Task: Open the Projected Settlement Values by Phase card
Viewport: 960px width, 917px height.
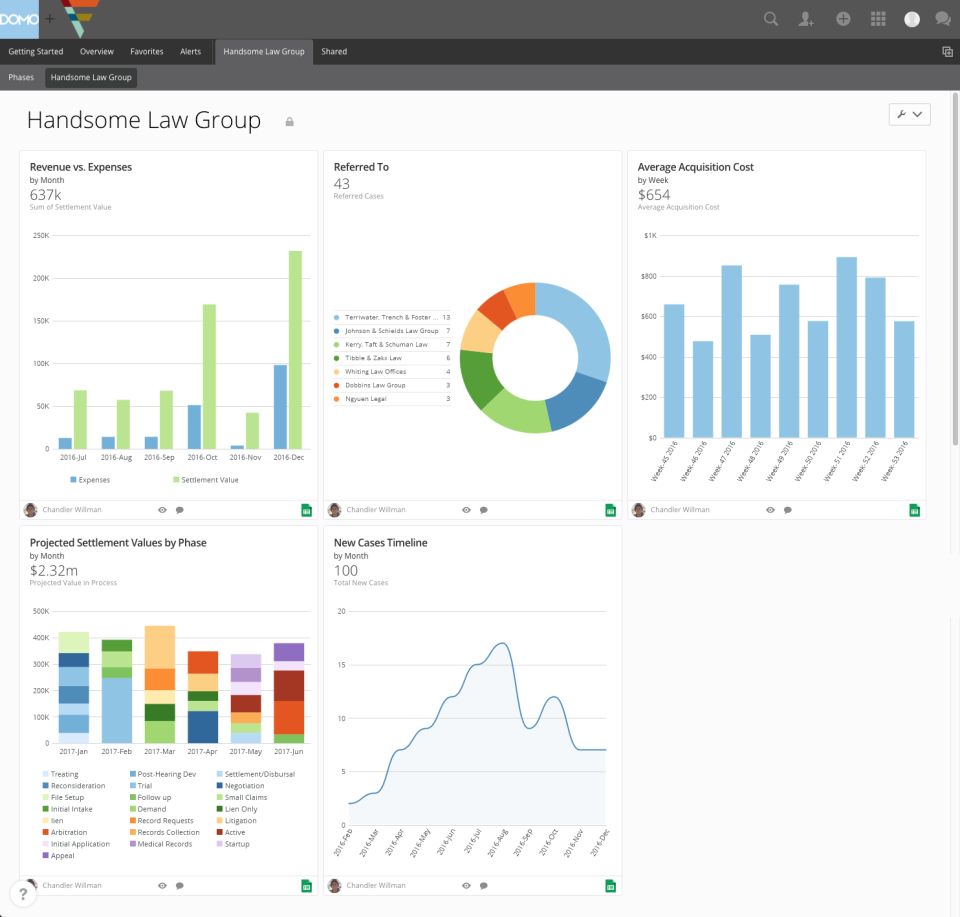Action: 118,543
